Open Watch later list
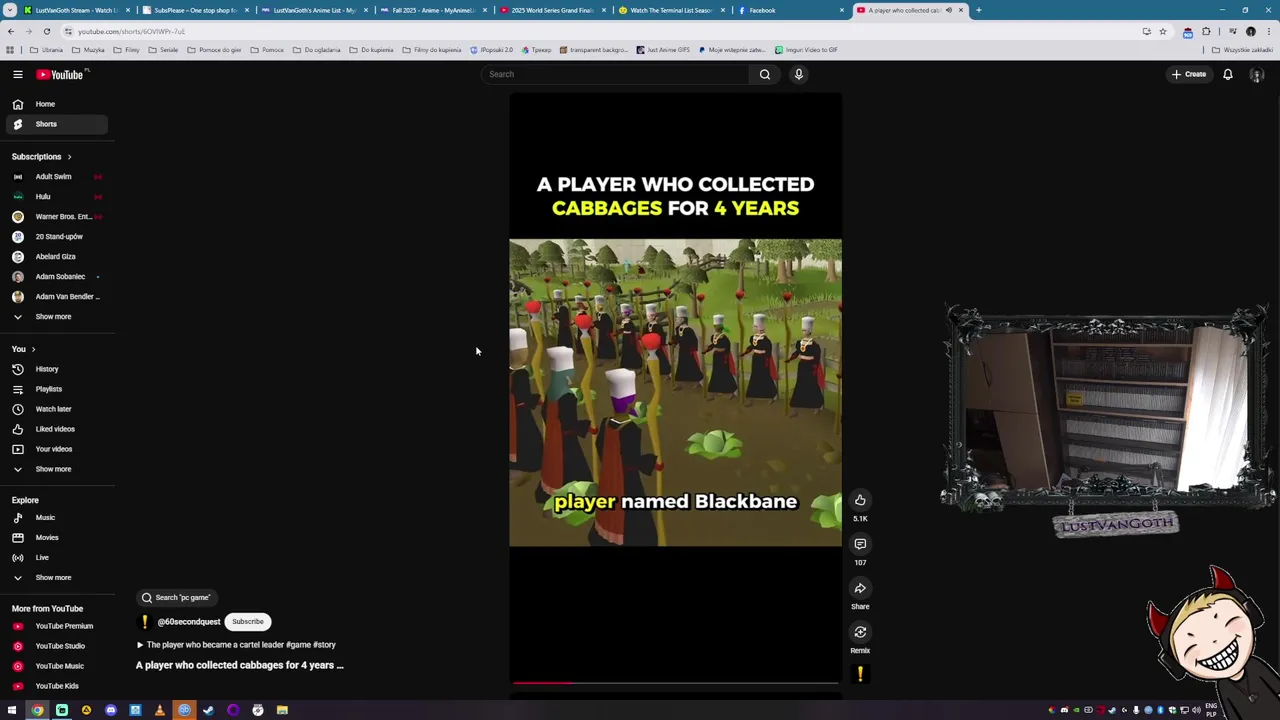 tap(56, 409)
